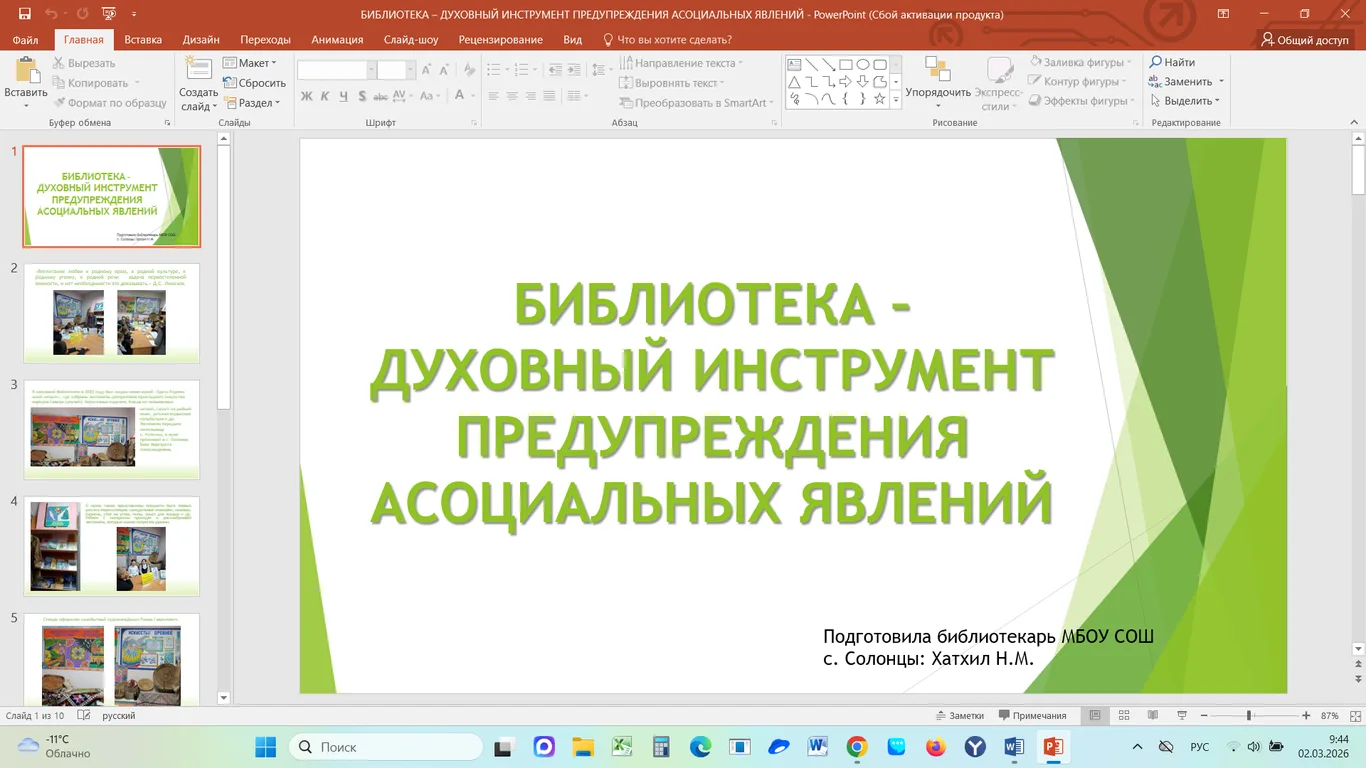
Task: Click the increase font size icon
Action: (x=427, y=69)
